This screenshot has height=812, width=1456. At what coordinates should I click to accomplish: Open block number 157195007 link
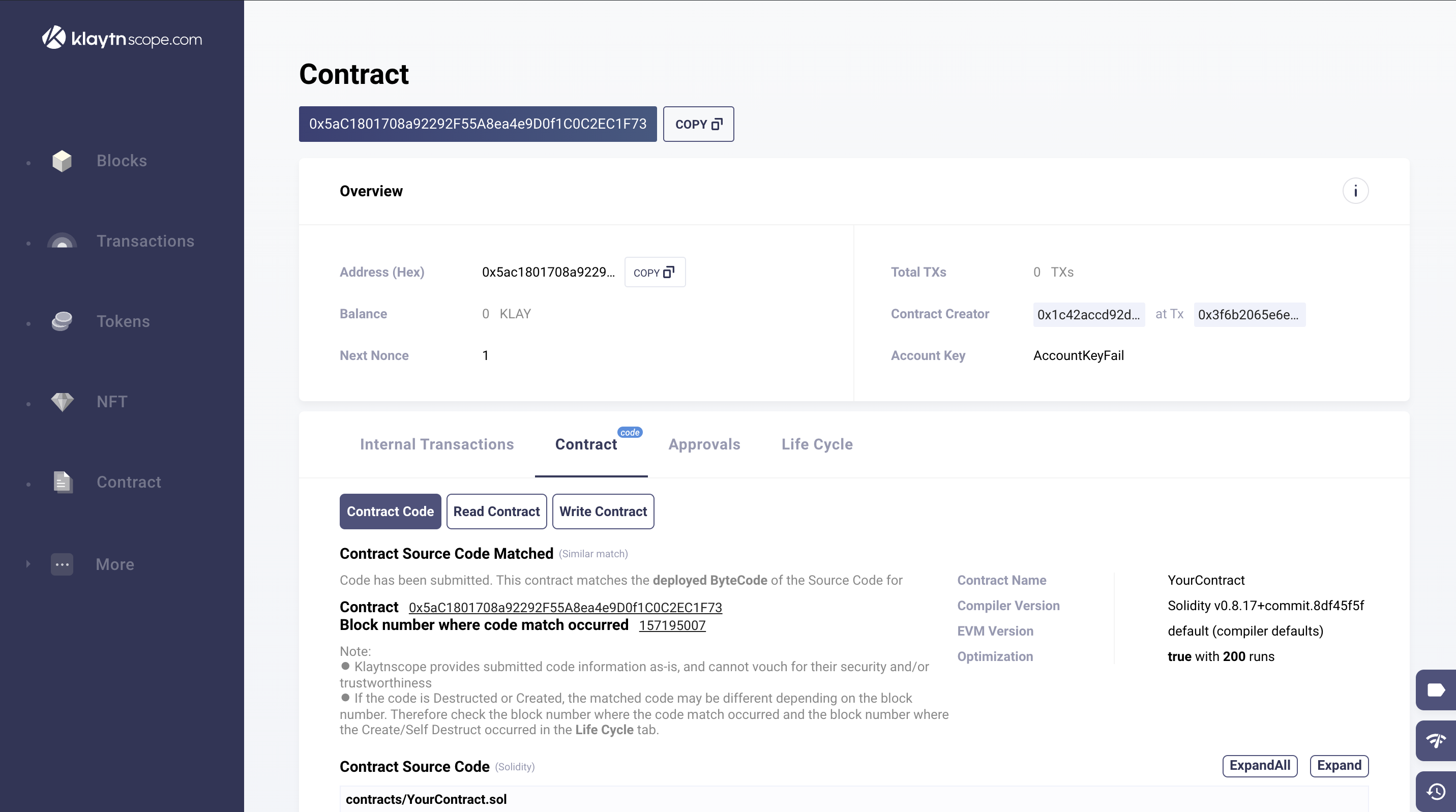672,625
